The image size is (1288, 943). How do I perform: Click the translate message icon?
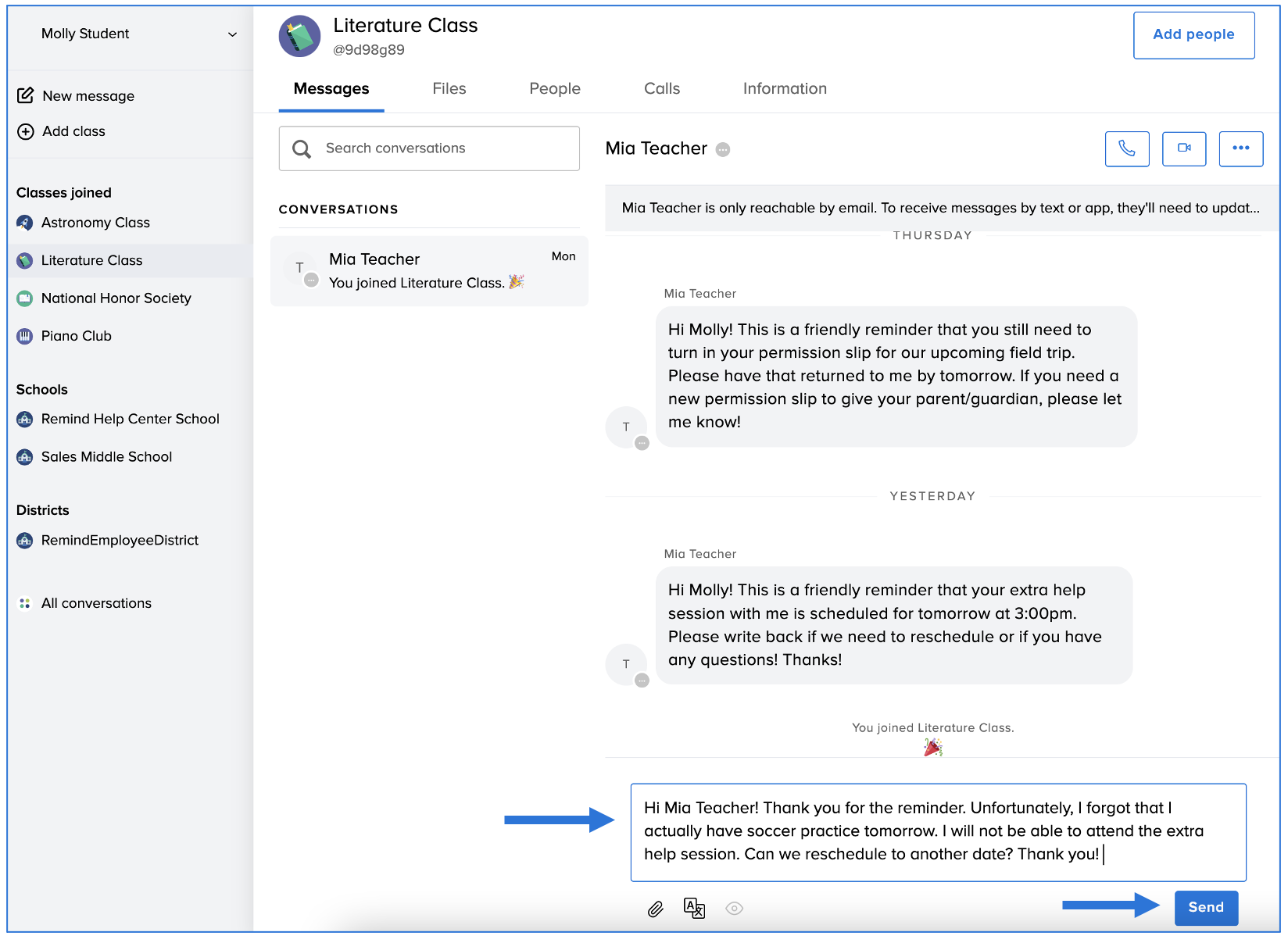tap(694, 908)
